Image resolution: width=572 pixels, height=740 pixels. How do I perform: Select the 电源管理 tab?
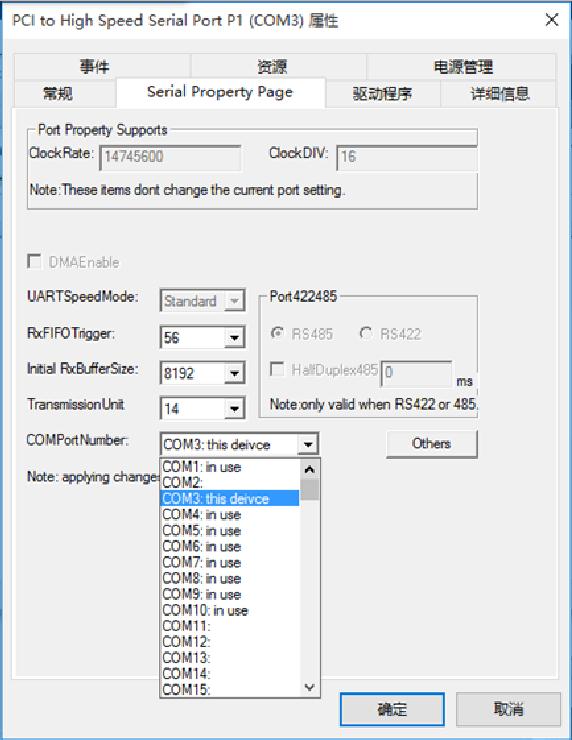click(x=462, y=66)
